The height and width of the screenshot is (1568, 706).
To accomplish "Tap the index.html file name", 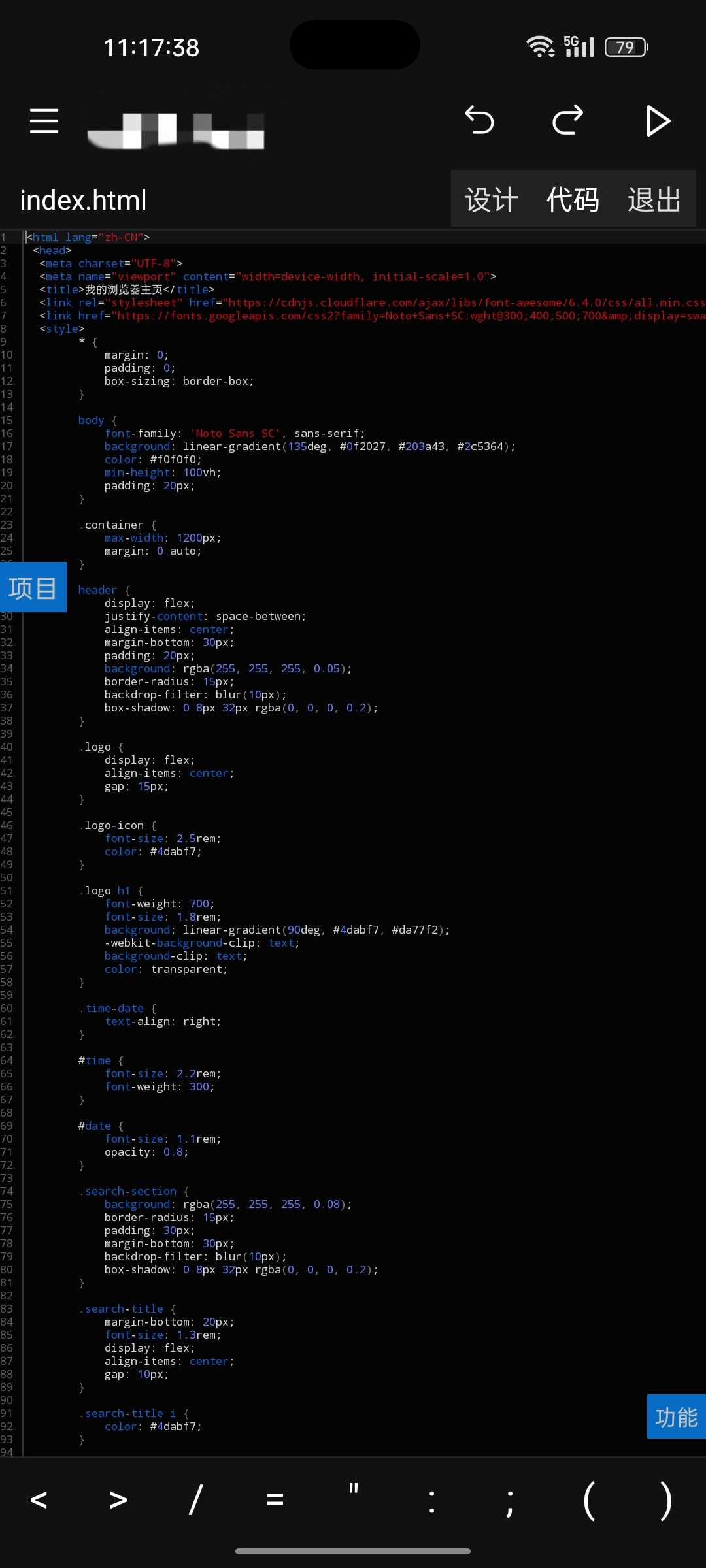I will click(x=84, y=200).
